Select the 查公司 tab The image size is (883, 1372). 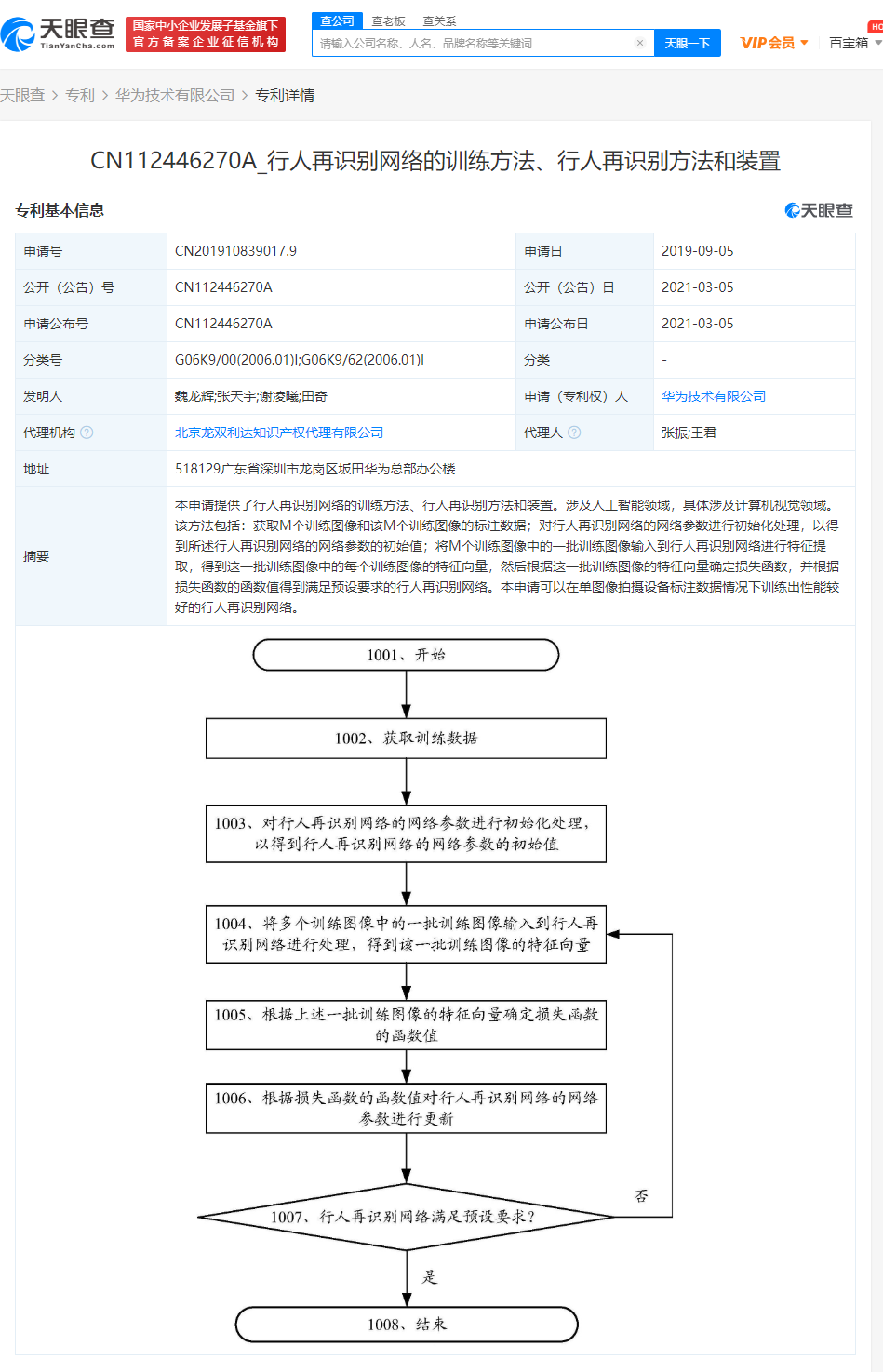(337, 20)
